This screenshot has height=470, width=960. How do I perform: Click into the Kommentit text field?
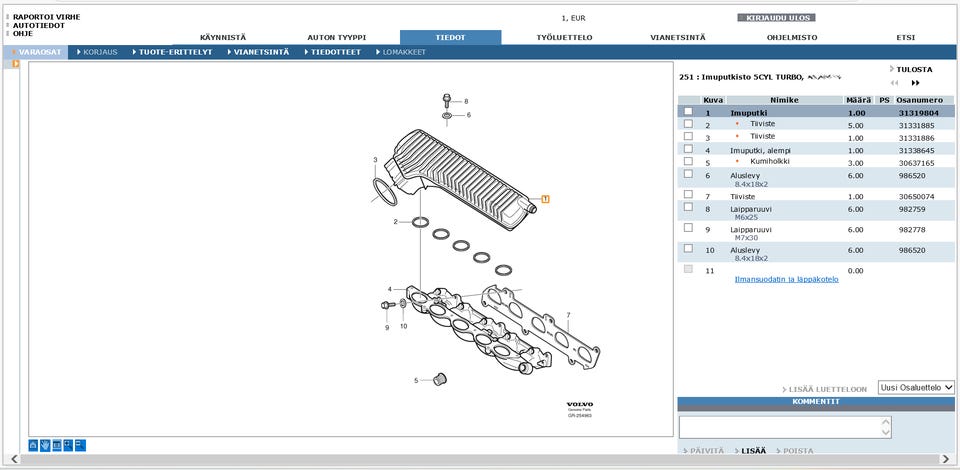(x=780, y=427)
